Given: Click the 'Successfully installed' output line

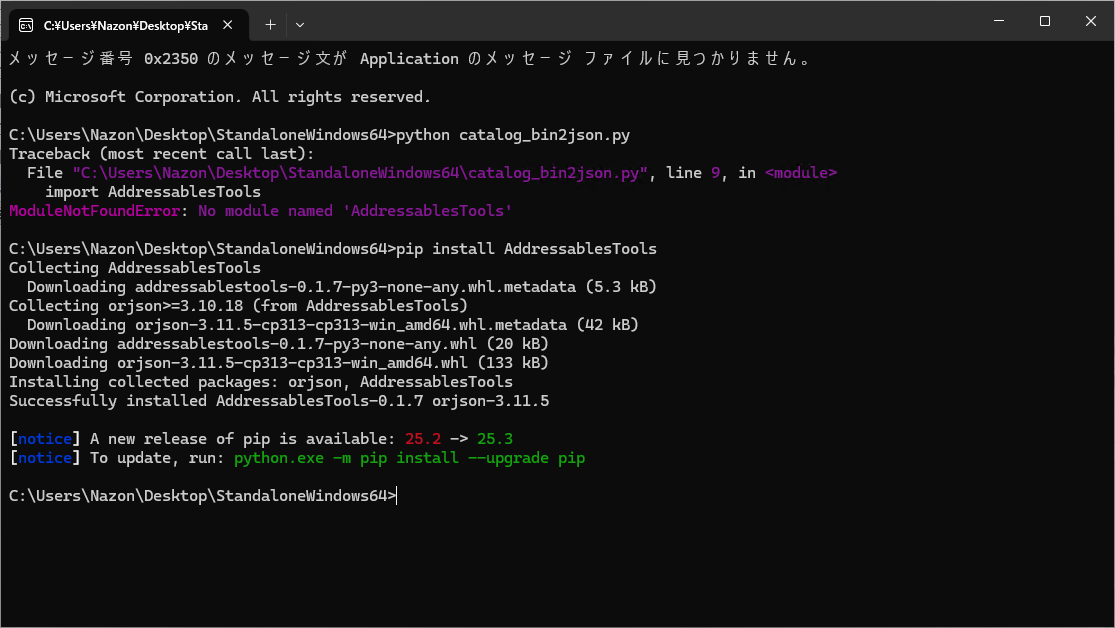Looking at the screenshot, I should click(x=279, y=401).
